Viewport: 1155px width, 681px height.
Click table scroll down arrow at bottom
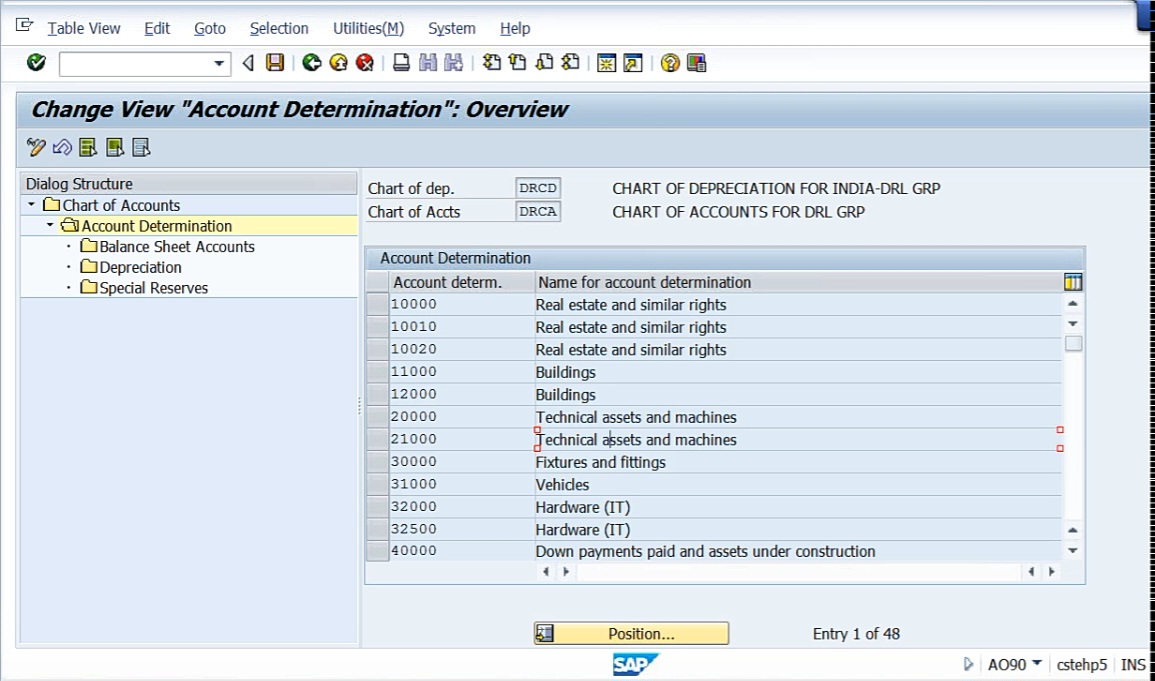[x=1073, y=551]
